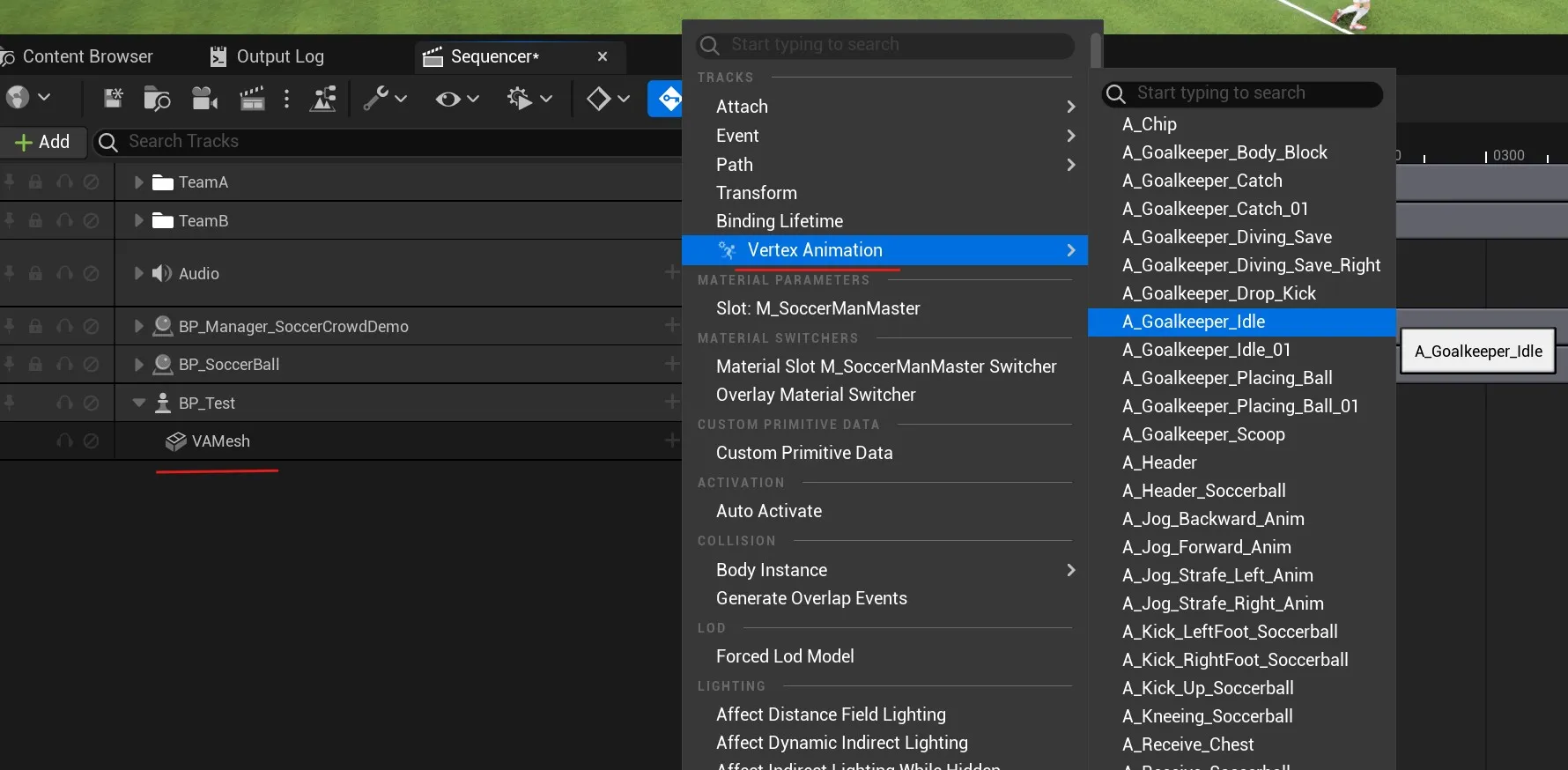Click the tracks menu search field
The image size is (1568, 770).
point(885,45)
